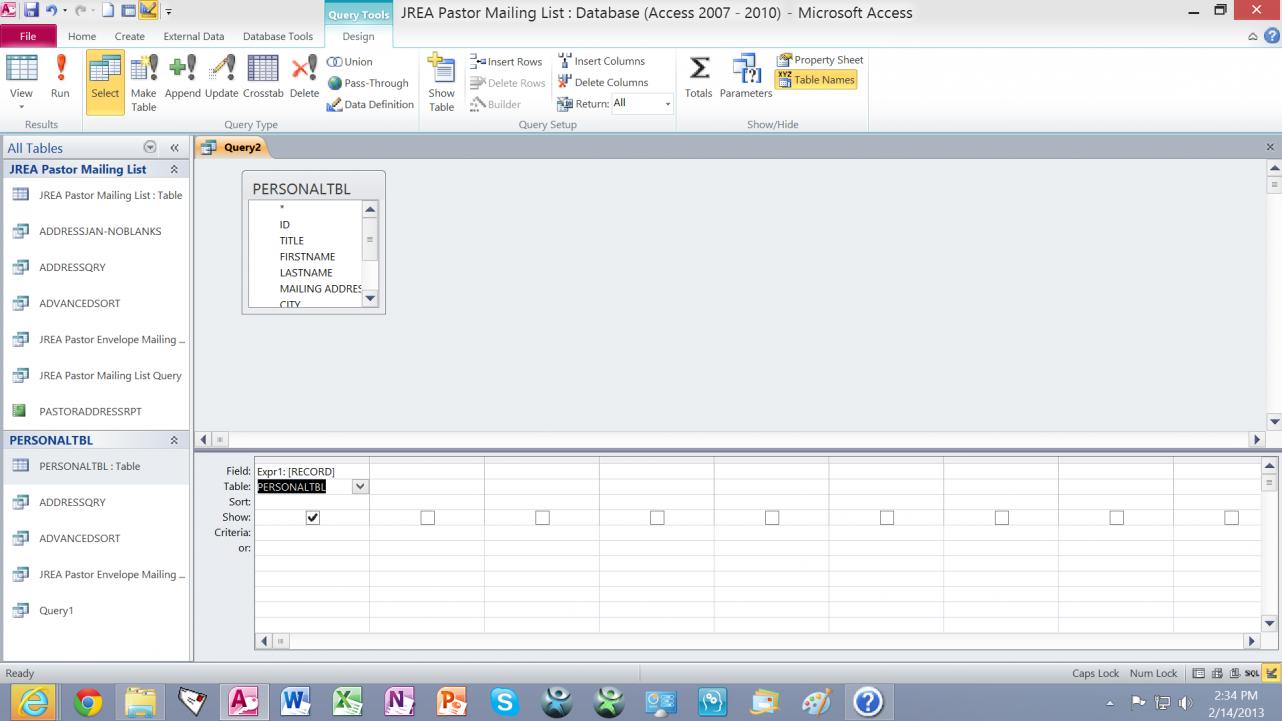Open the query Parameters dialog
Image resolution: width=1282 pixels, height=721 pixels.
(x=746, y=78)
